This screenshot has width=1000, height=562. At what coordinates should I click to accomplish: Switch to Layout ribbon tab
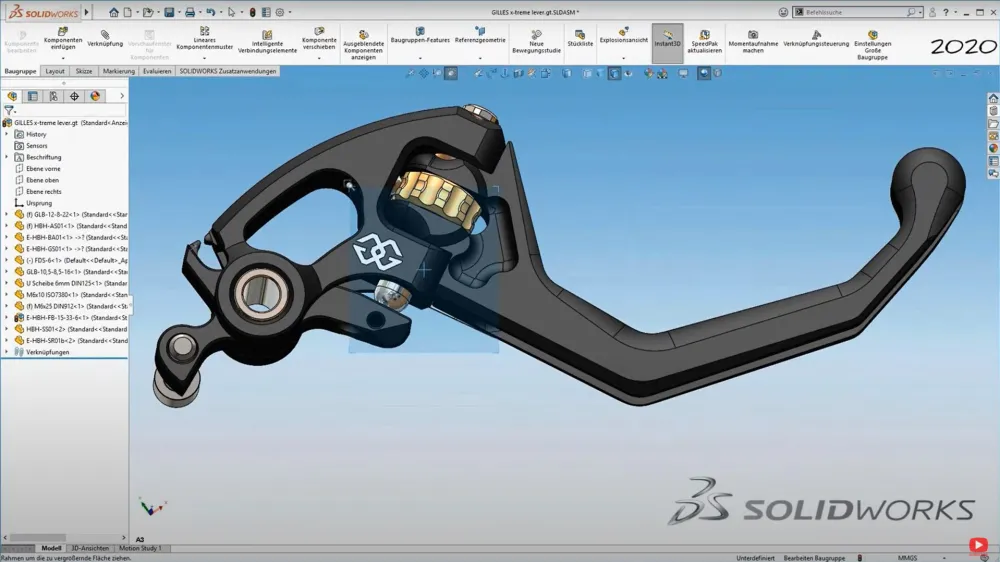click(55, 71)
